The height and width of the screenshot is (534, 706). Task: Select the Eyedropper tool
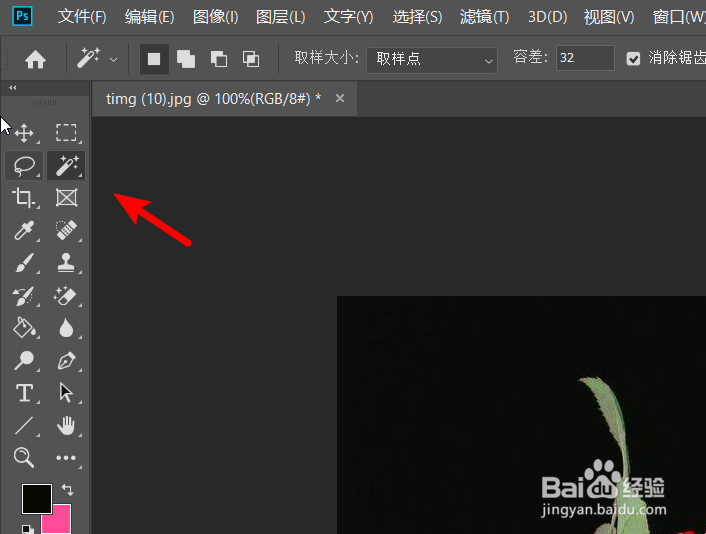(x=24, y=231)
